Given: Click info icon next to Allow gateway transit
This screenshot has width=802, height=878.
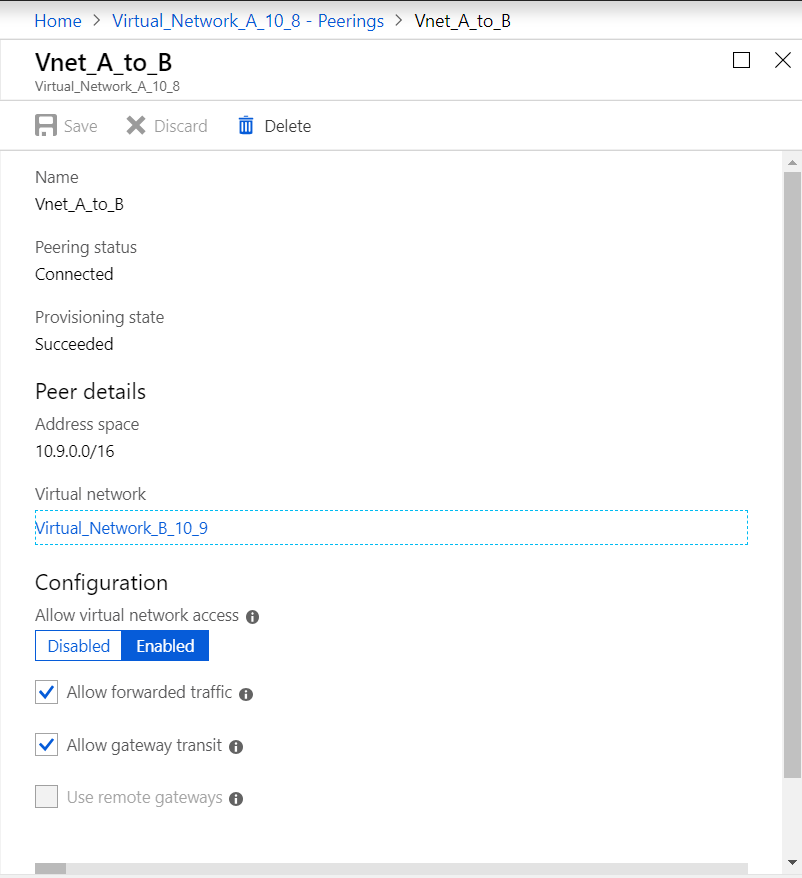Looking at the screenshot, I should (x=236, y=747).
